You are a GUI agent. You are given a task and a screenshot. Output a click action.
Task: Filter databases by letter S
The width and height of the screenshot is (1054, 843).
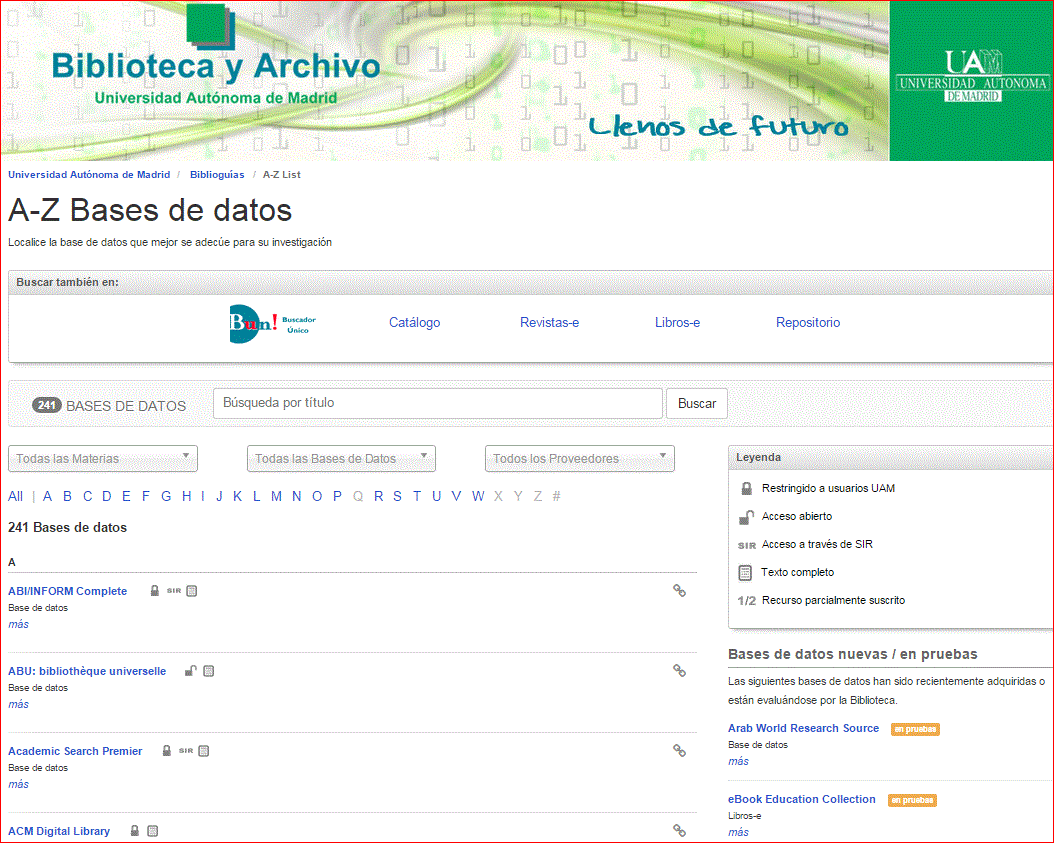[x=397, y=496]
